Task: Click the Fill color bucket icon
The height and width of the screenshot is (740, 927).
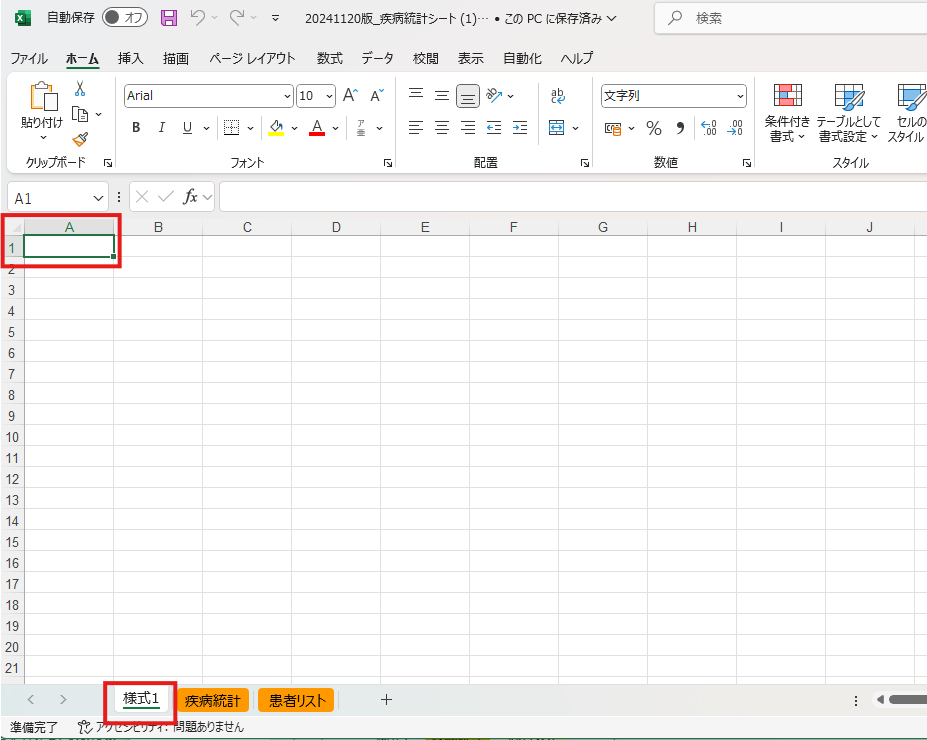Action: [x=275, y=128]
